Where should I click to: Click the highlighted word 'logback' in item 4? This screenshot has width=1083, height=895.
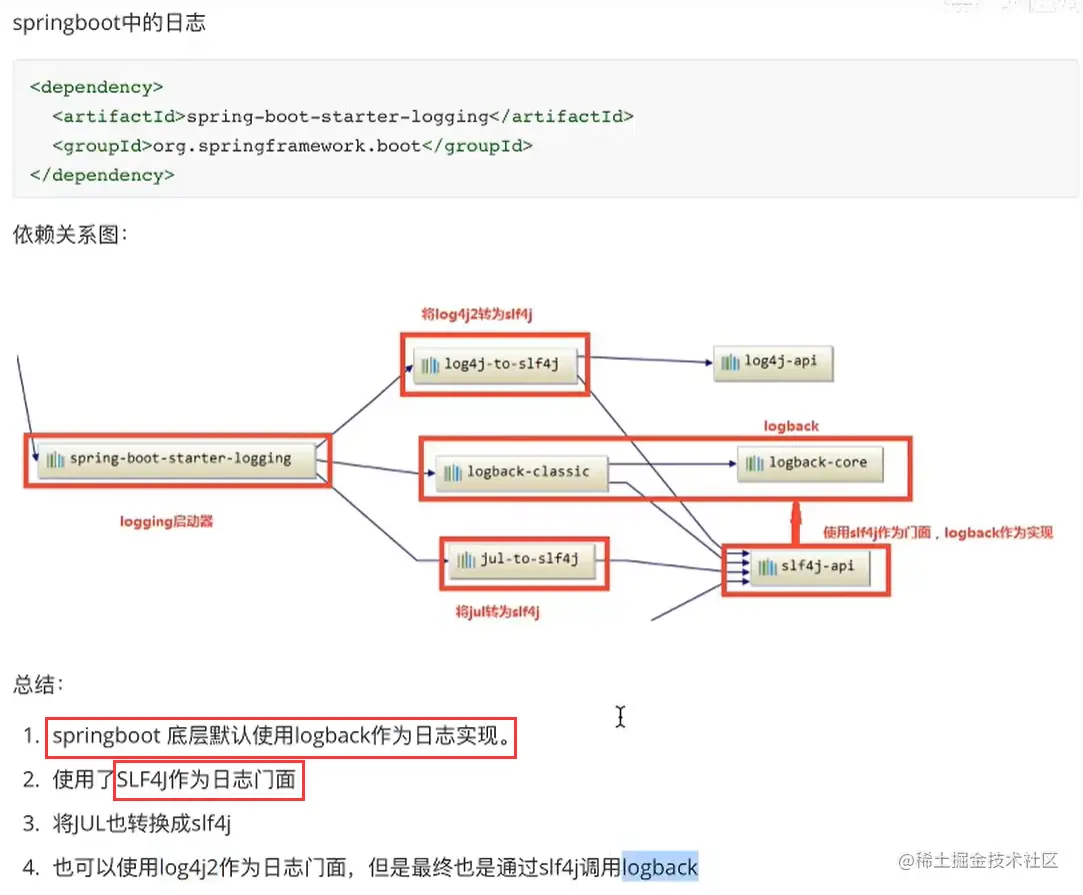click(x=660, y=867)
